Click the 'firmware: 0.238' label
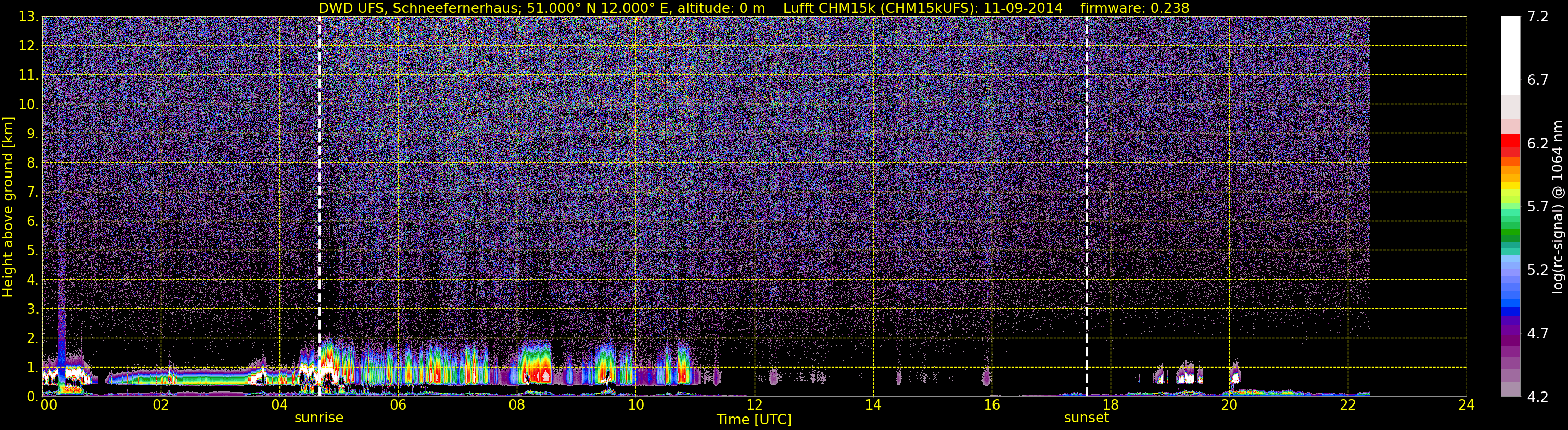 click(x=1134, y=8)
